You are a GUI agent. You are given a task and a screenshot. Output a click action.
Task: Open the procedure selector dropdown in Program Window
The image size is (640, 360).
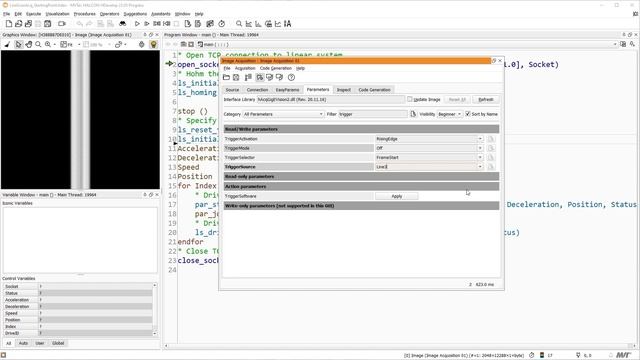(x=615, y=44)
